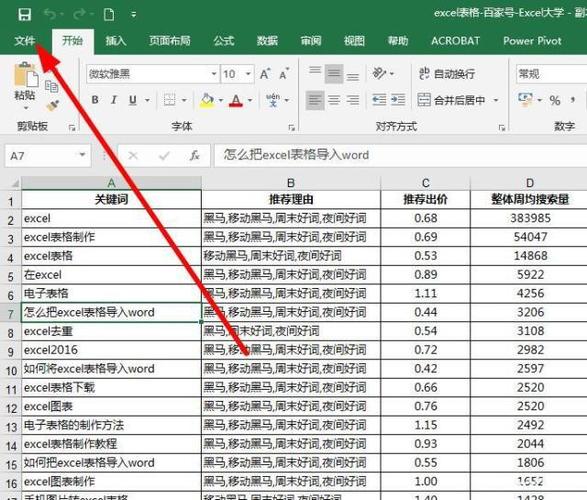The image size is (587, 500).
Task: Click the Name Box showing A7
Action: pos(48,155)
